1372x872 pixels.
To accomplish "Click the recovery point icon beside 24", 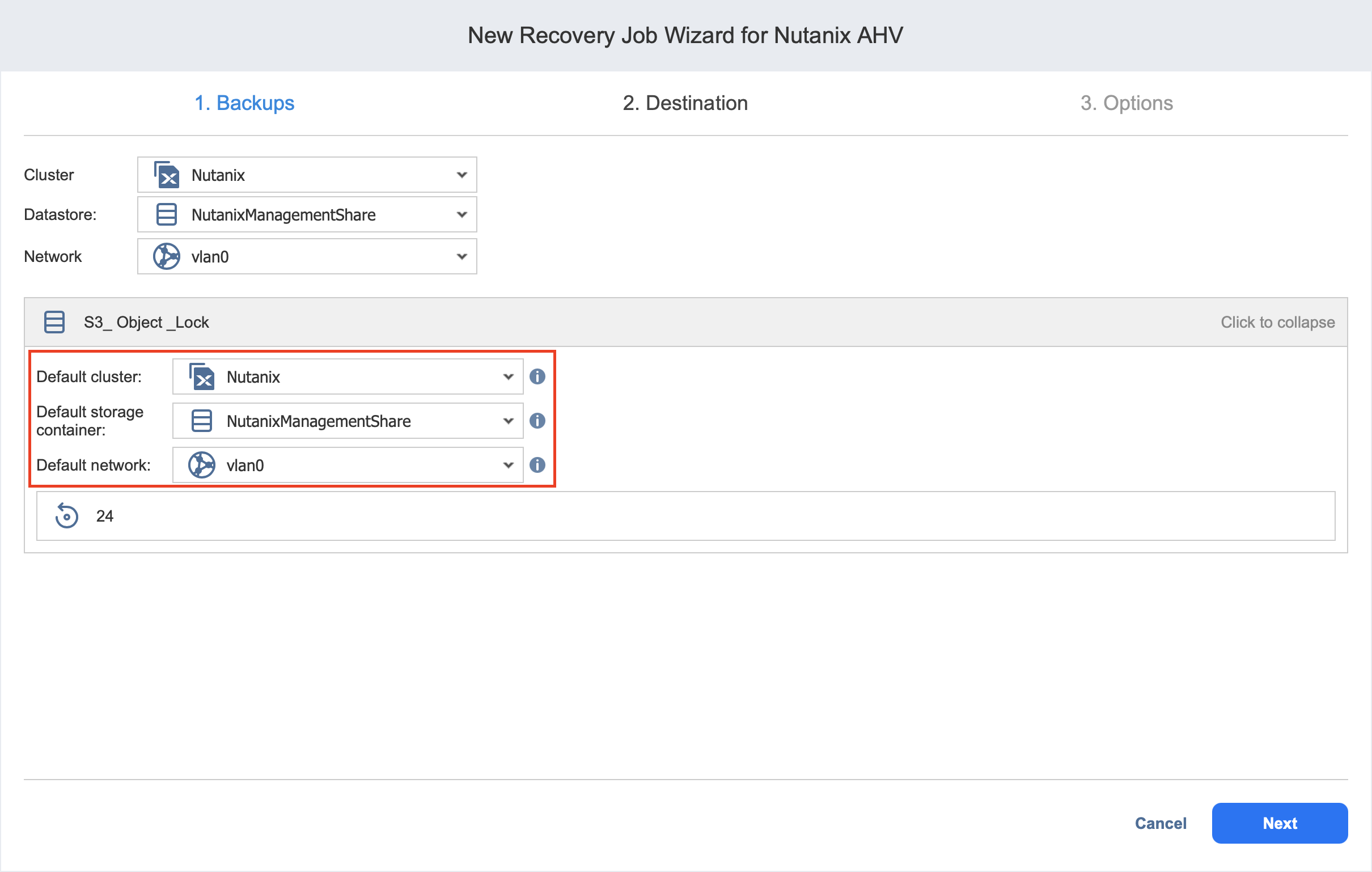I will [x=66, y=516].
